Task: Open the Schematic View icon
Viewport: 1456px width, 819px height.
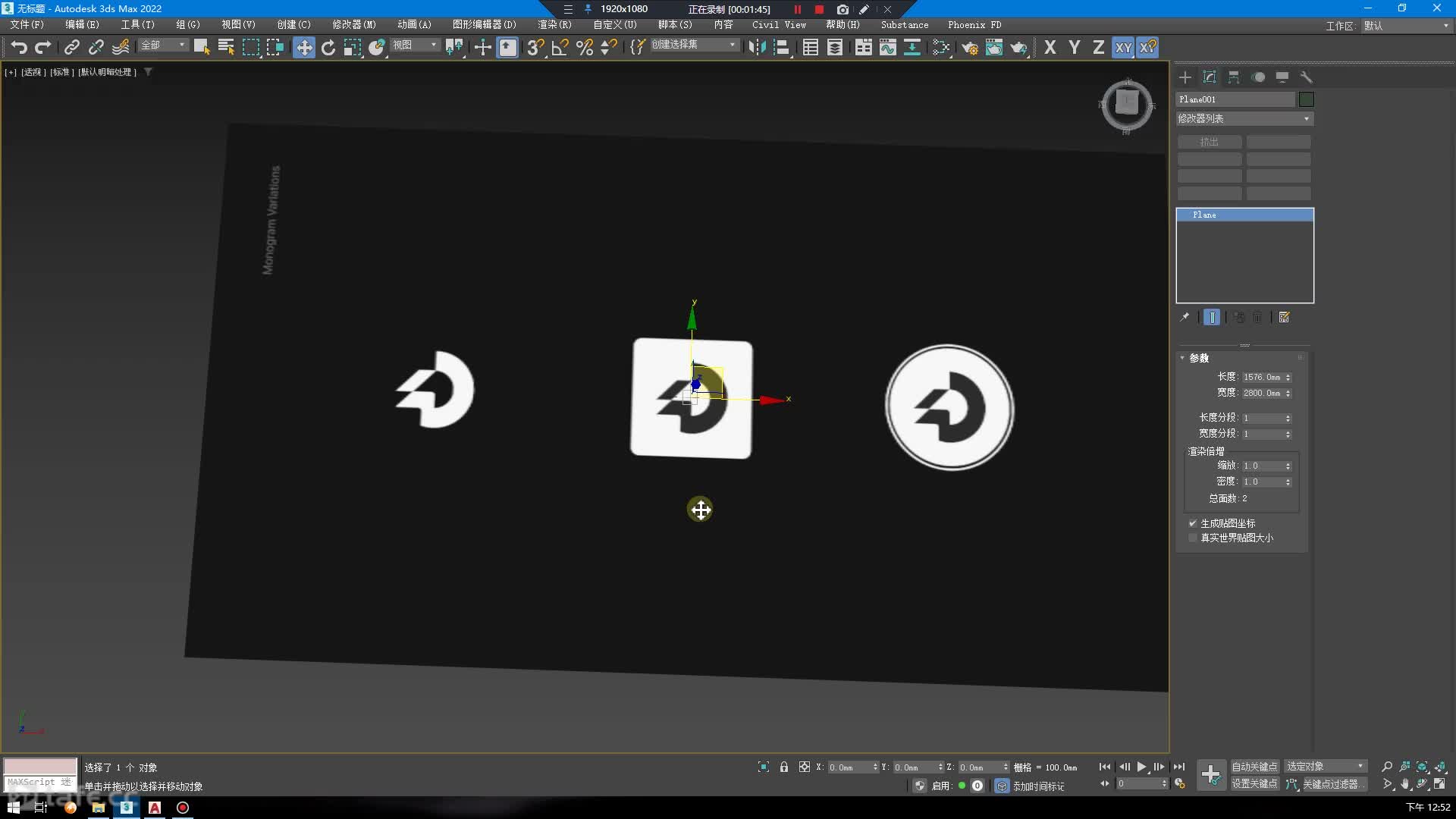Action: coord(912,47)
